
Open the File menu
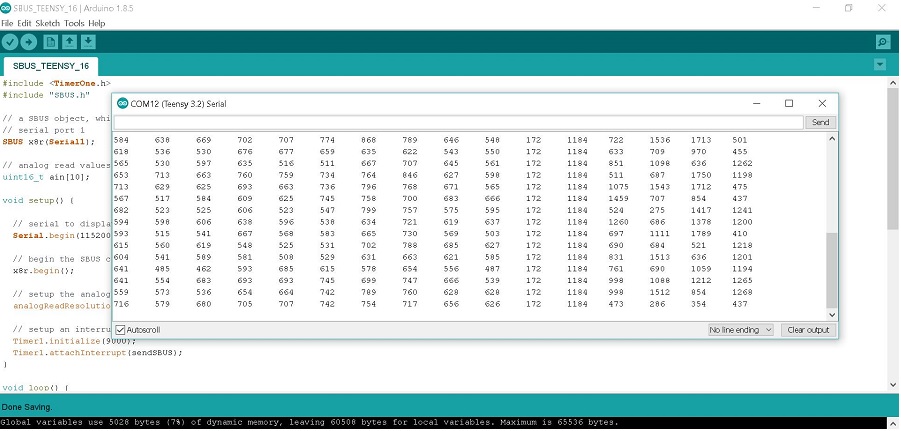click(8, 22)
